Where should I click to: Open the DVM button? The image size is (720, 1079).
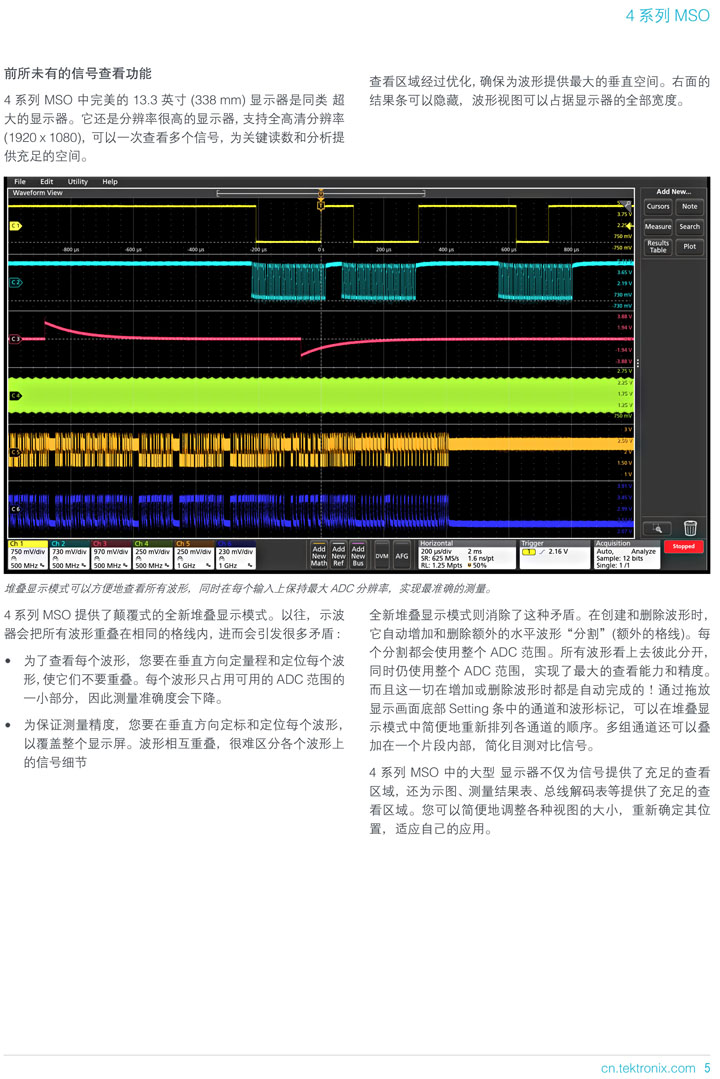381,555
